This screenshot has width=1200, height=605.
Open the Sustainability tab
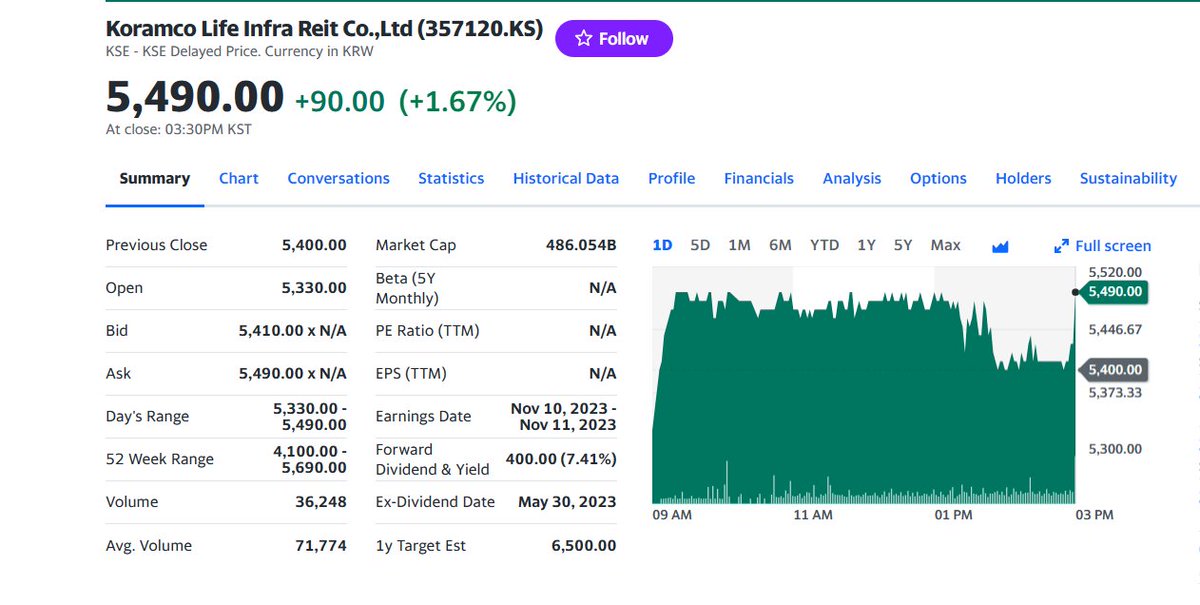(1128, 178)
